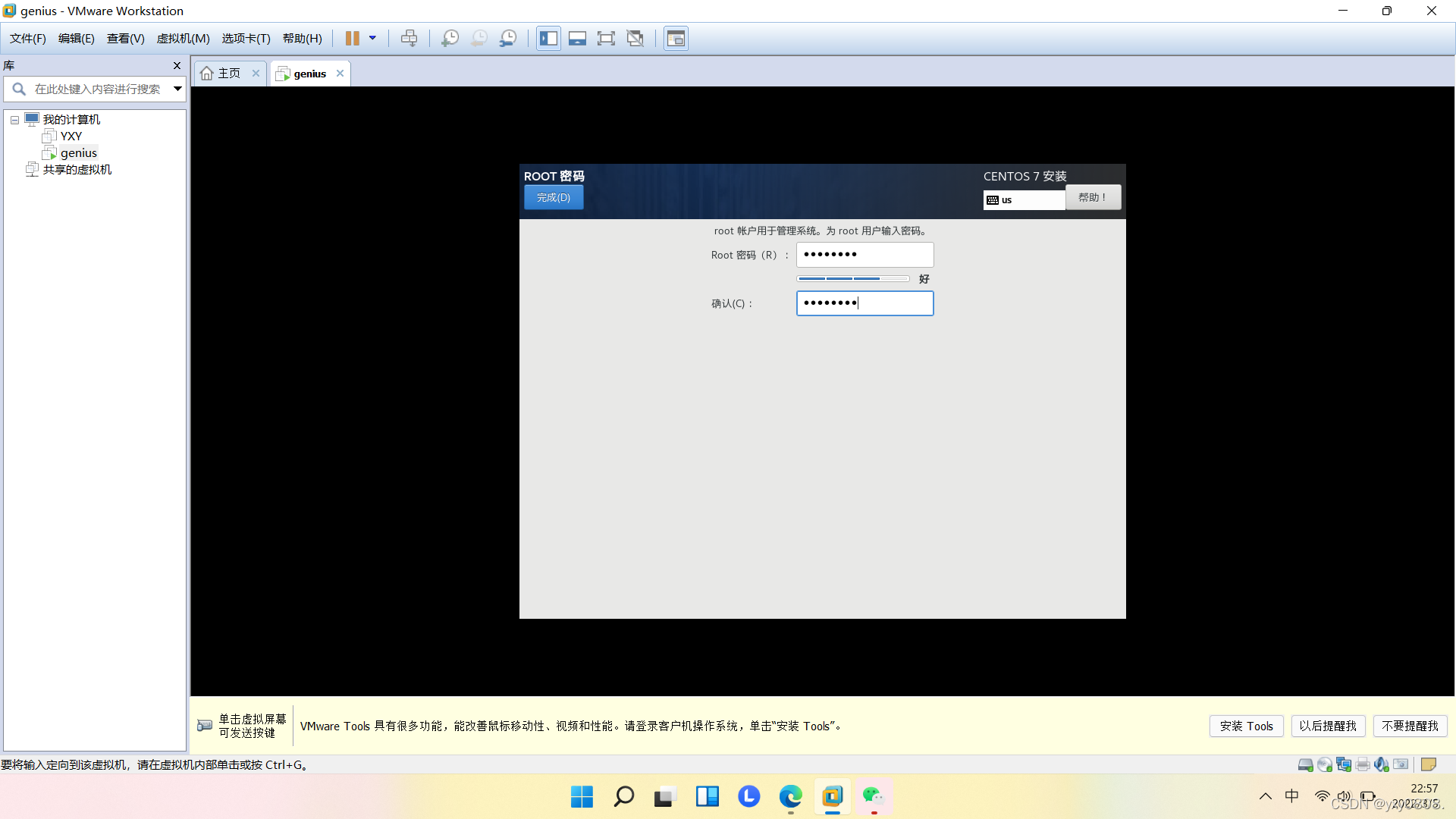Click the 完成(D) button in installer

(554, 197)
